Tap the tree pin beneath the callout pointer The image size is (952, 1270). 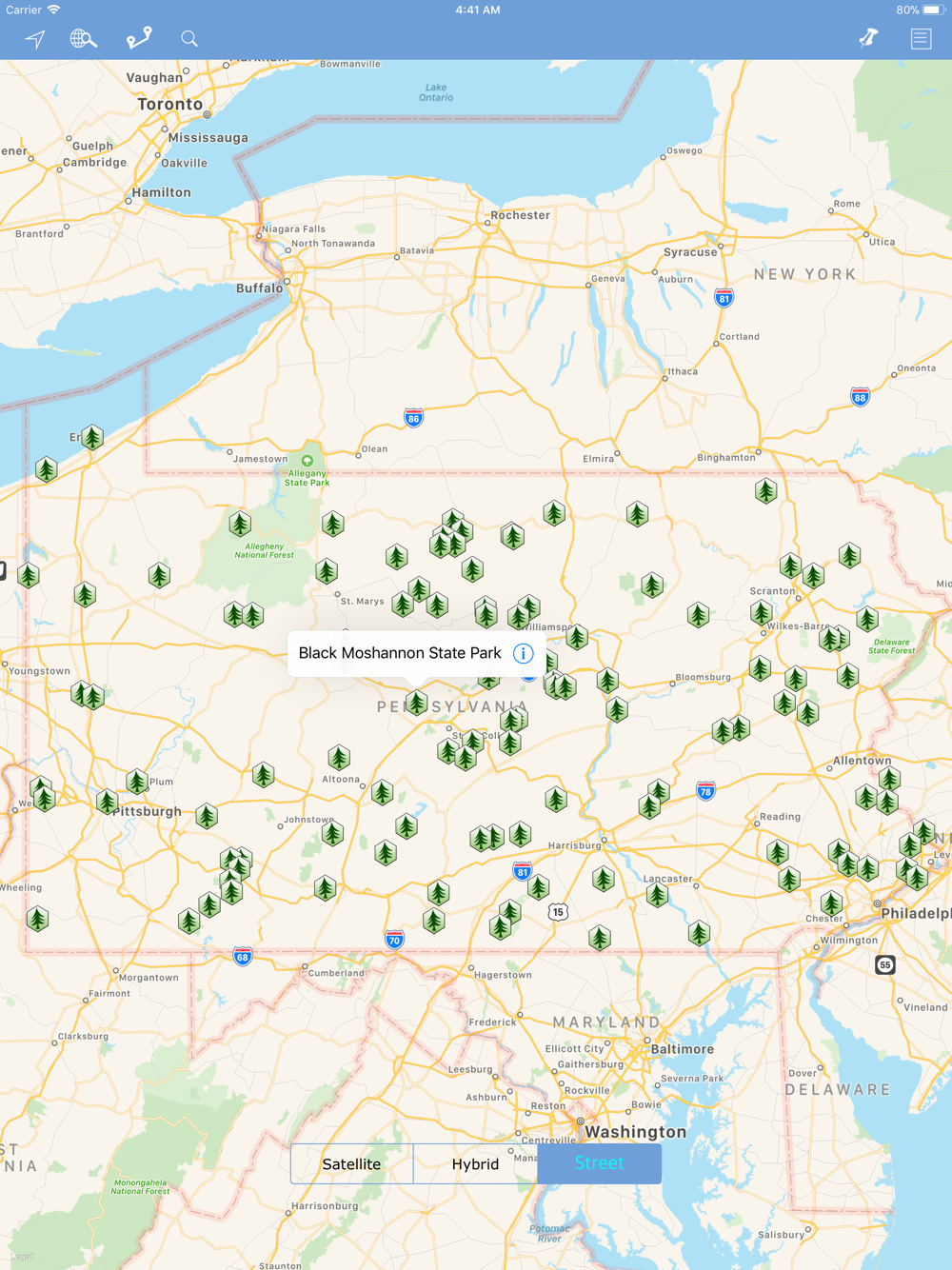click(416, 703)
